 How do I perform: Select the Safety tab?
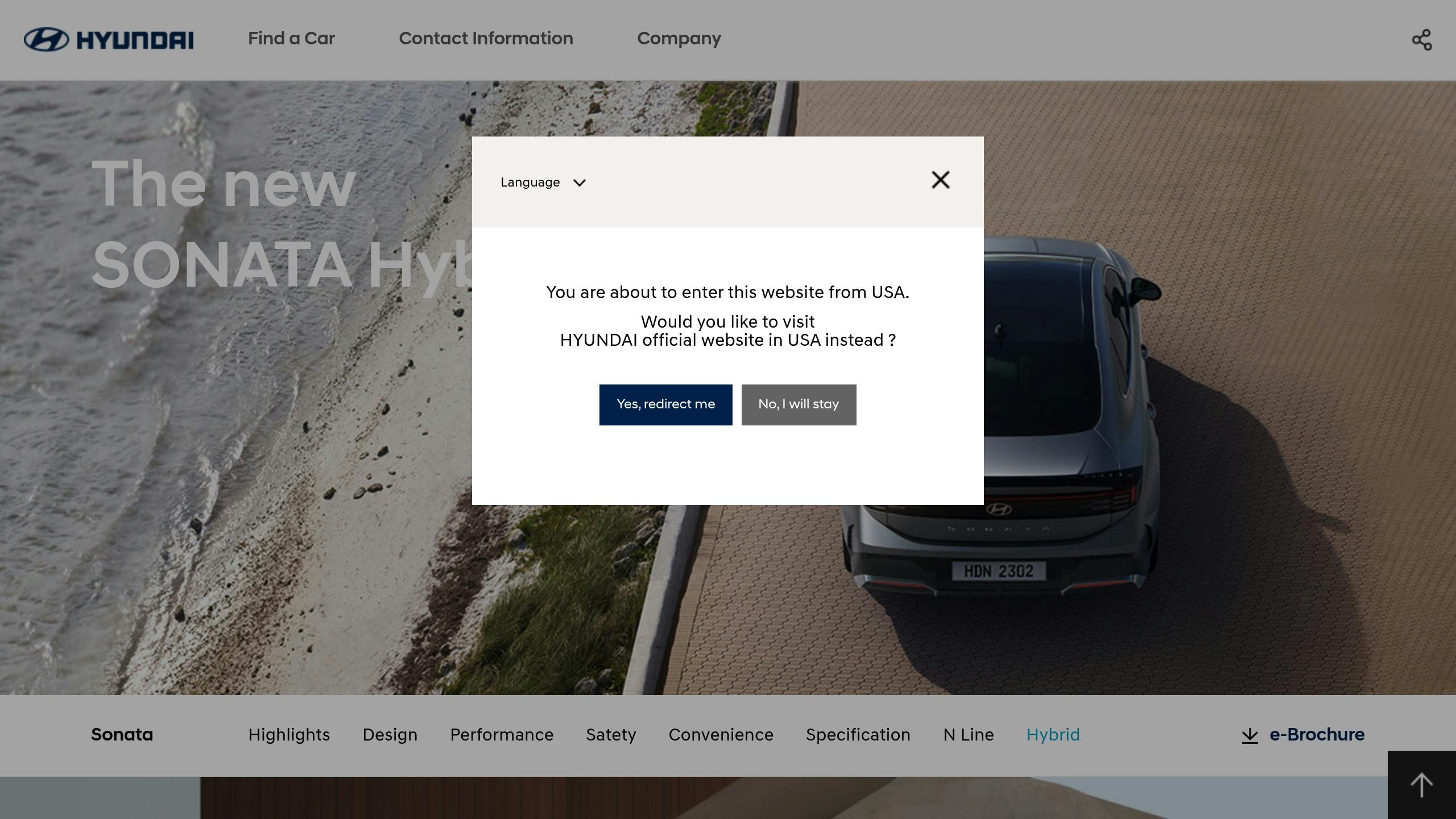pyautogui.click(x=611, y=735)
